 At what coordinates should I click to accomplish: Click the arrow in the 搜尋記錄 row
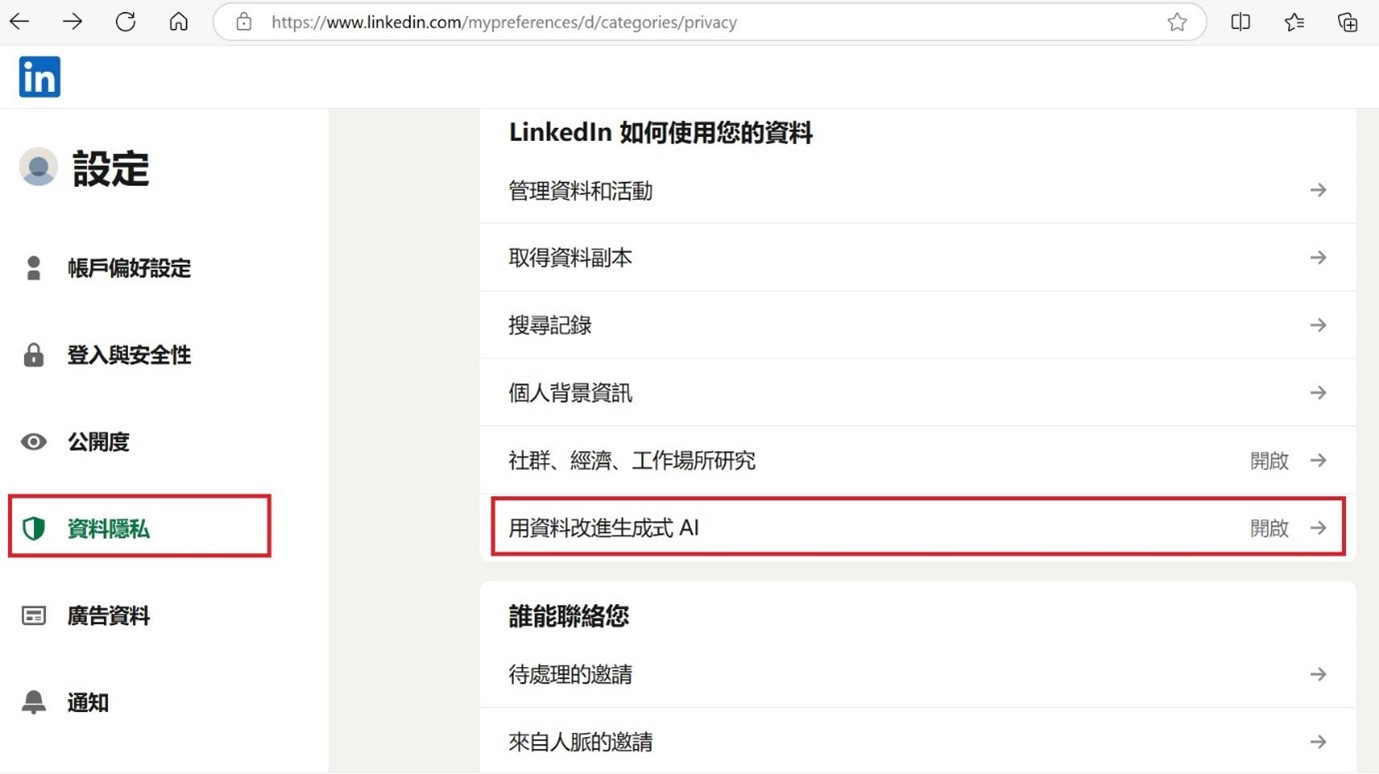pyautogui.click(x=1318, y=325)
